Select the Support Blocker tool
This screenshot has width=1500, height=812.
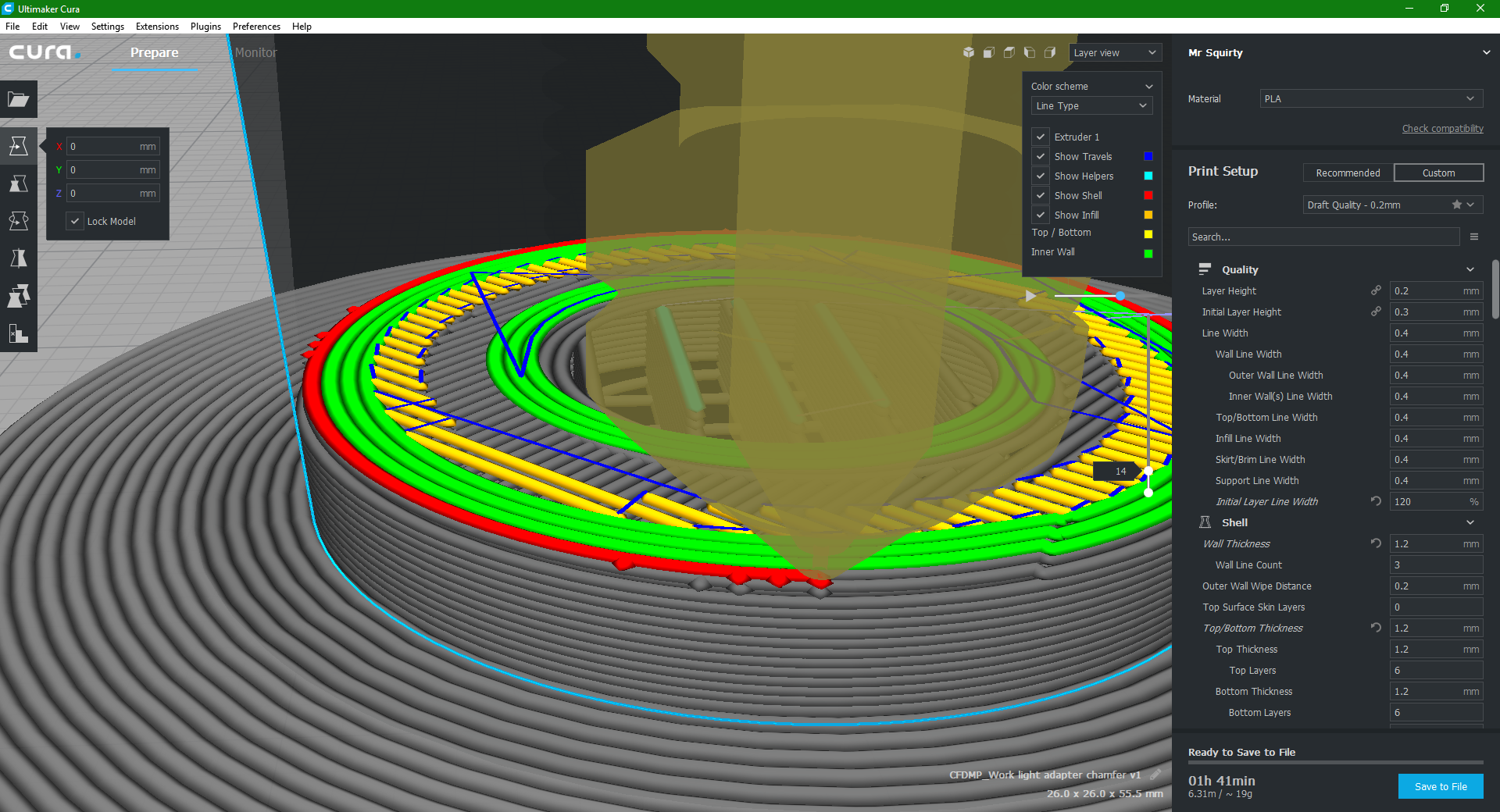point(19,333)
